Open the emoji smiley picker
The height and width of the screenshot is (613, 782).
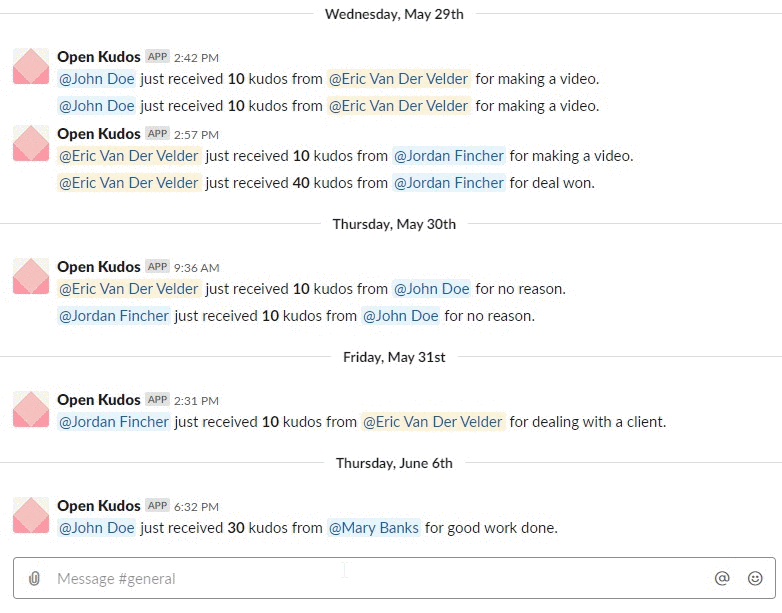click(755, 578)
